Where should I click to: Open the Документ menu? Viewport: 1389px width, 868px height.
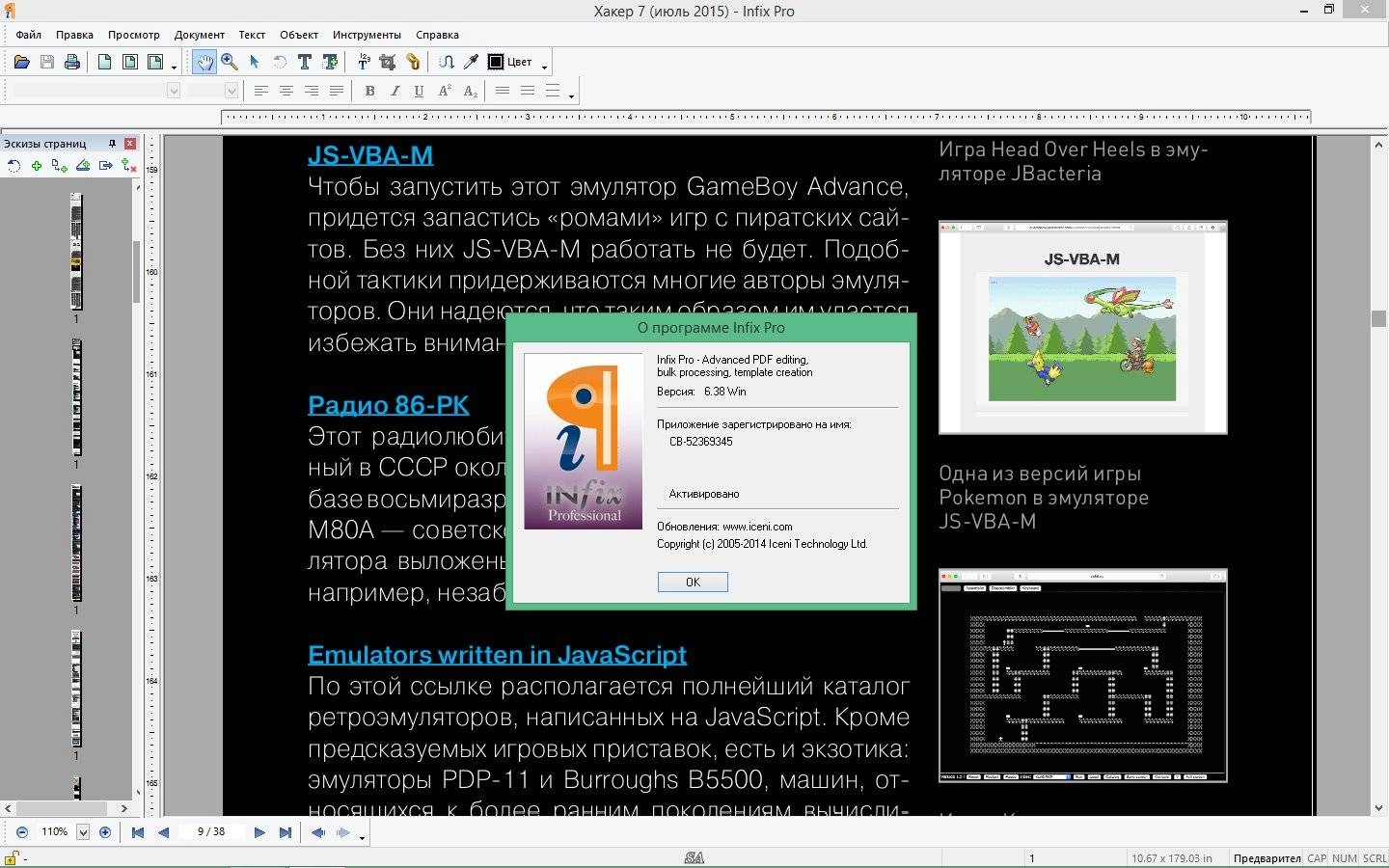tap(200, 35)
